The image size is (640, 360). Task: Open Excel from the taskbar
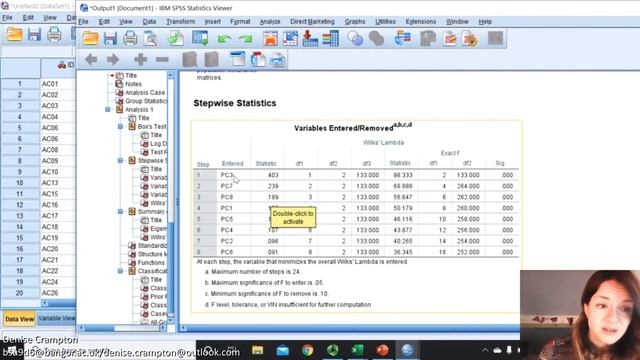tap(358, 350)
